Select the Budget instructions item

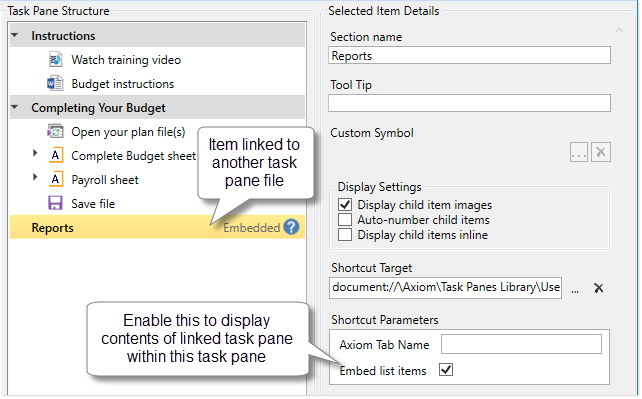tap(122, 84)
